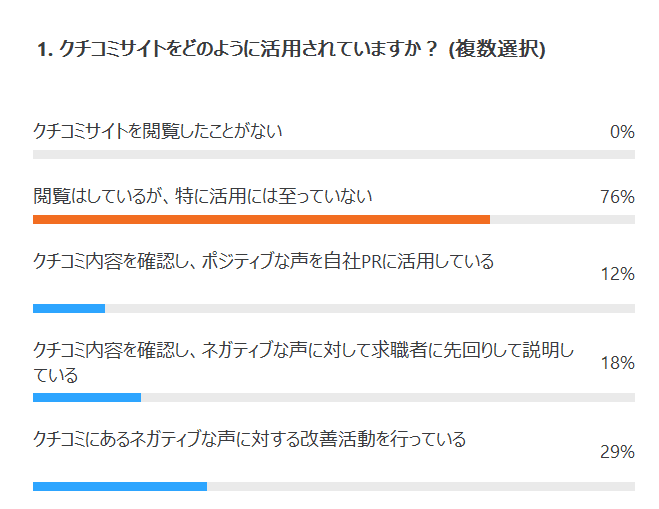Screen dimensions: 659x509
Task: Click the blue filled part of the 29% bar
Action: [120, 487]
